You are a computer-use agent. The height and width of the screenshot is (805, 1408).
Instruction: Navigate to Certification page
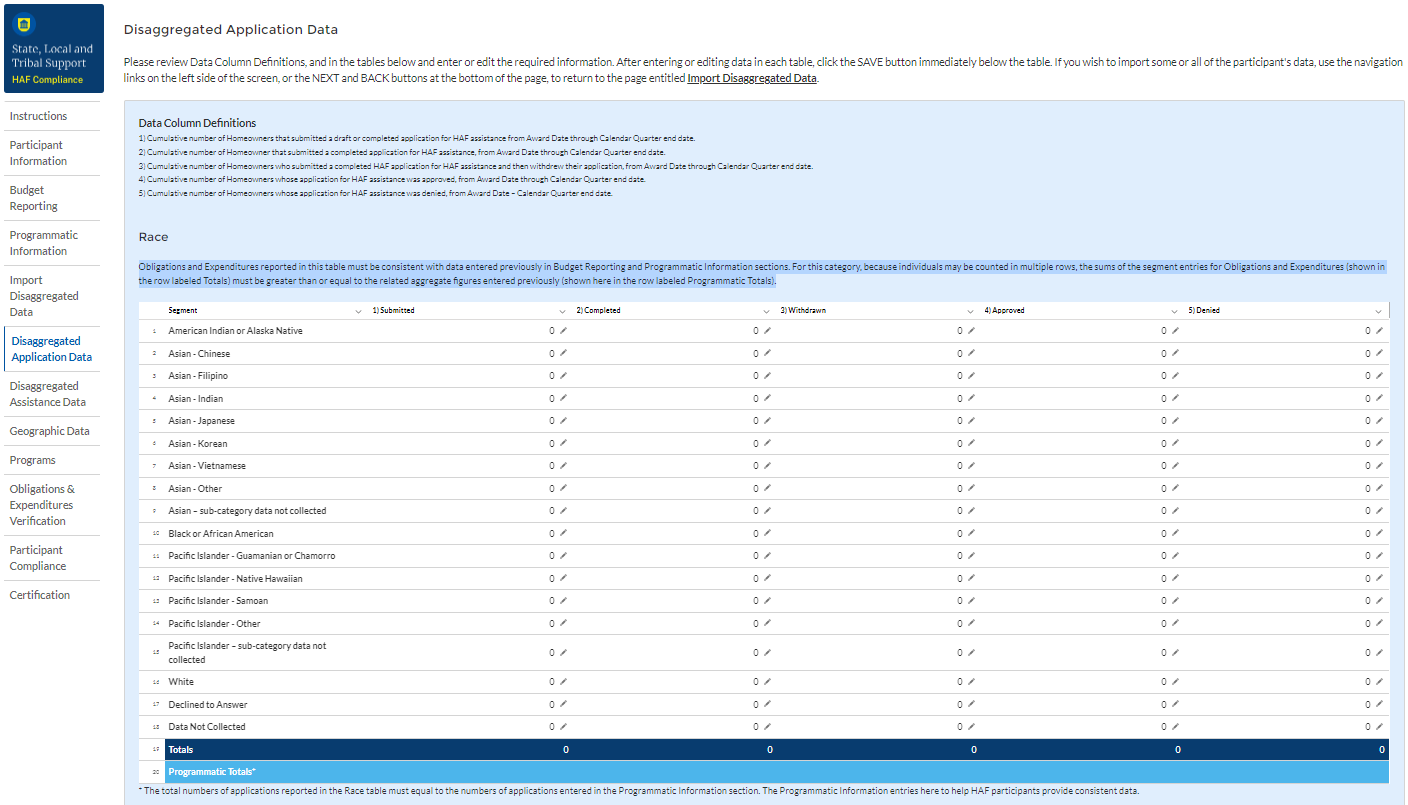pos(40,595)
